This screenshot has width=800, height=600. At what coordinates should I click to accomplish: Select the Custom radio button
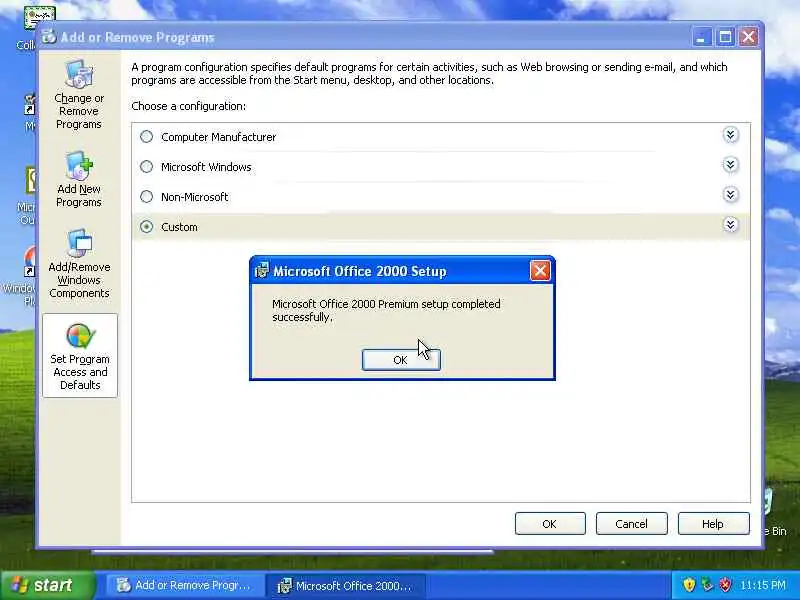point(146,227)
